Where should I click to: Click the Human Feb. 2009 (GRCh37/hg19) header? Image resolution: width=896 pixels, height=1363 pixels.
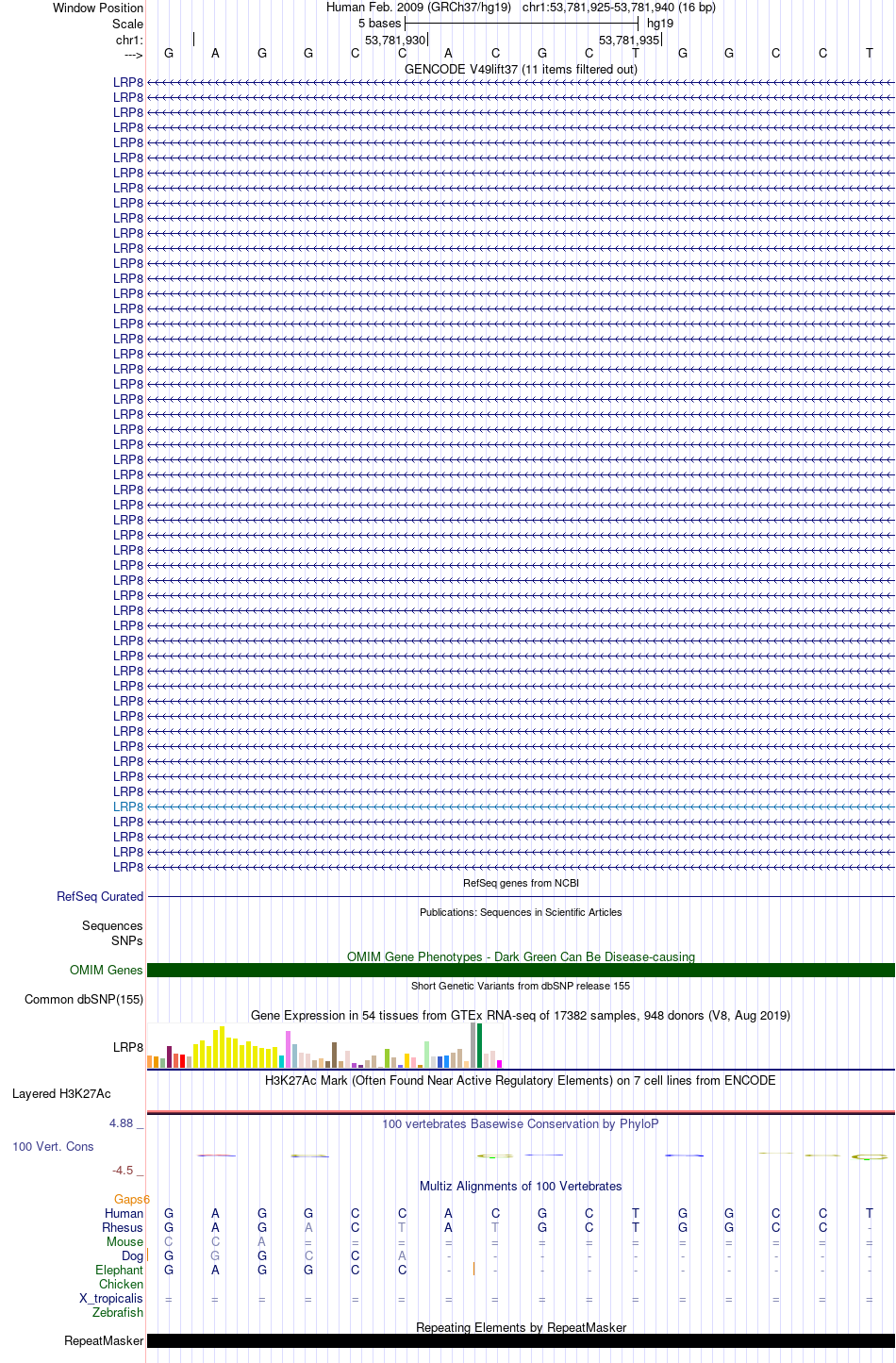pos(419,8)
